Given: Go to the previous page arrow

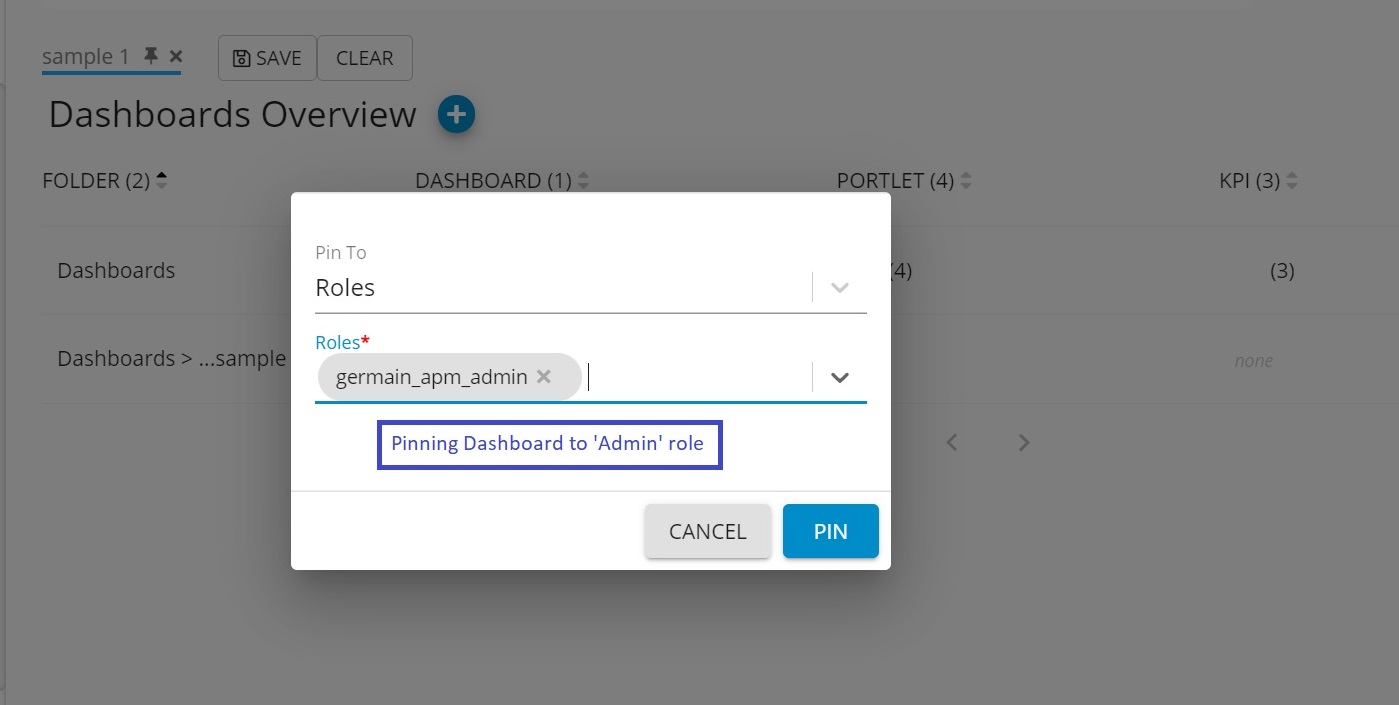Looking at the screenshot, I should pos(953,442).
